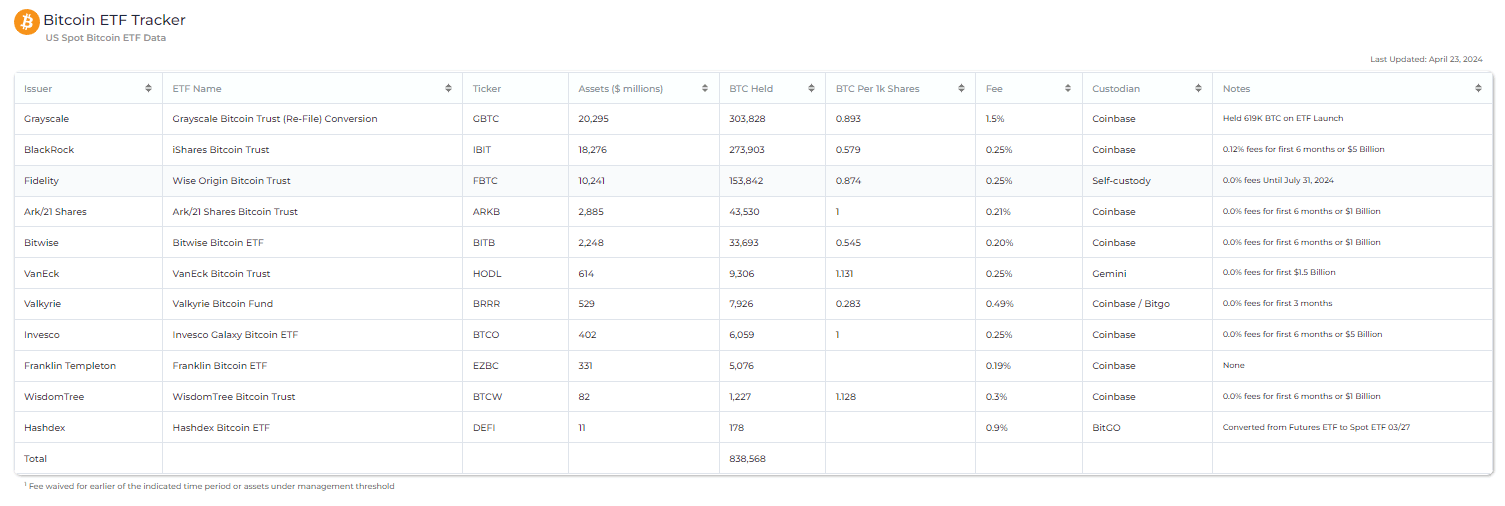Click the iShares Bitcoin Trust name cell
The width and height of the screenshot is (1505, 506).
[221, 150]
